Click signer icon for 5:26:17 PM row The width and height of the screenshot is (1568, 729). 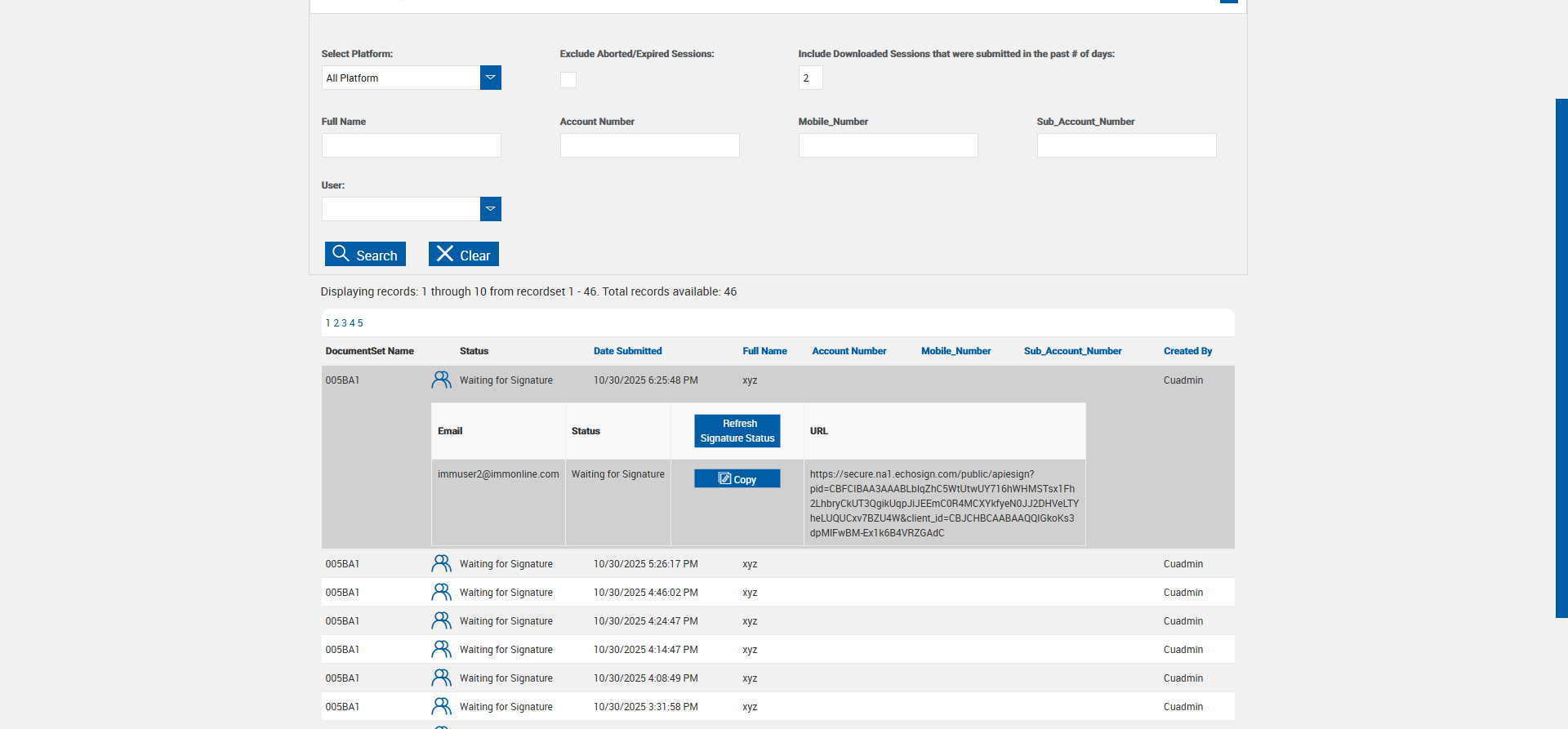[441, 563]
